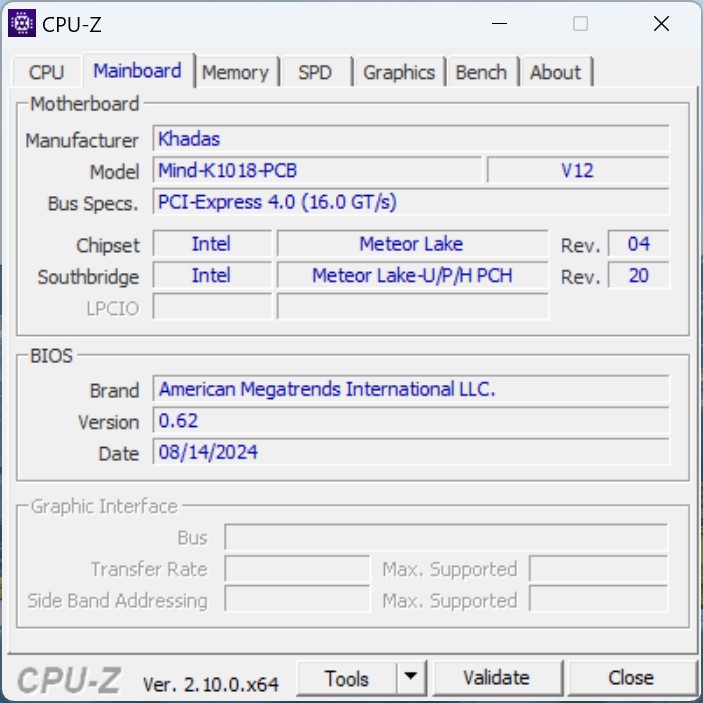Select Southbridge Meteor Lake-U/P/H PCH value
703x703 pixels.
click(x=412, y=275)
